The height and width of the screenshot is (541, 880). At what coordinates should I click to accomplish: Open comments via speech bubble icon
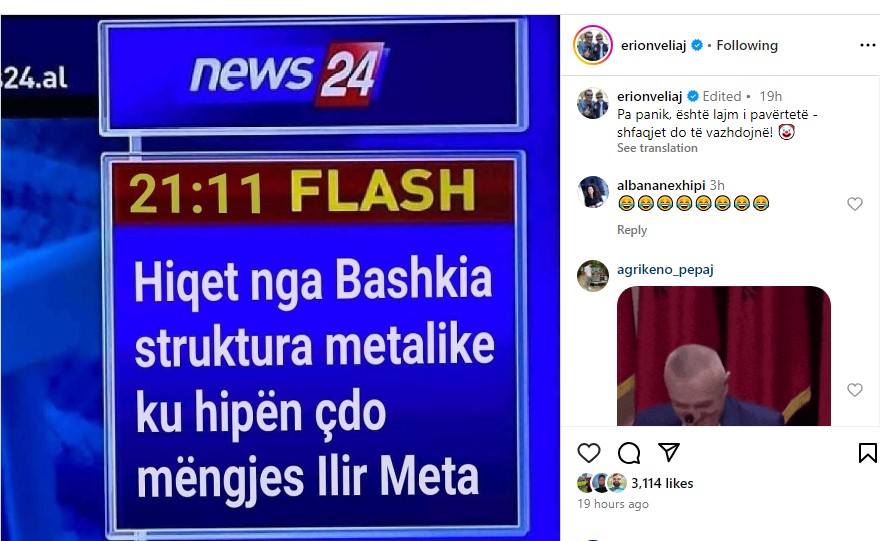(629, 452)
